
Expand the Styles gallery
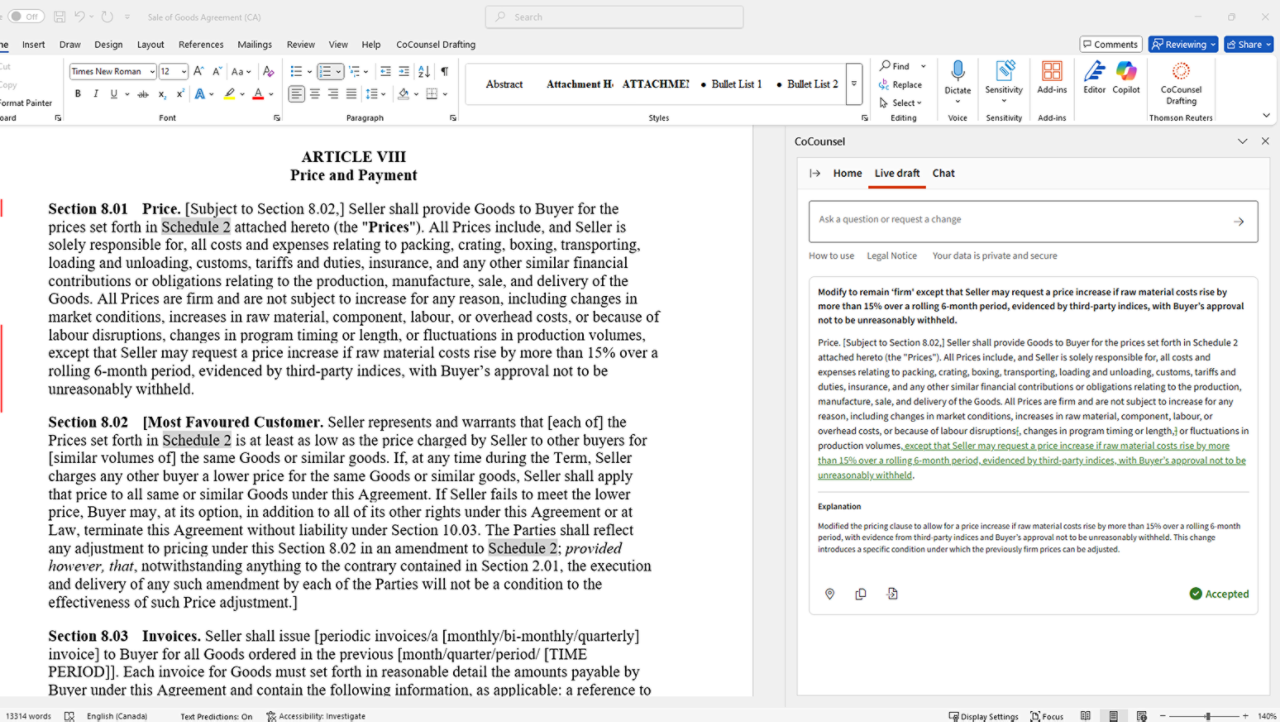click(854, 85)
